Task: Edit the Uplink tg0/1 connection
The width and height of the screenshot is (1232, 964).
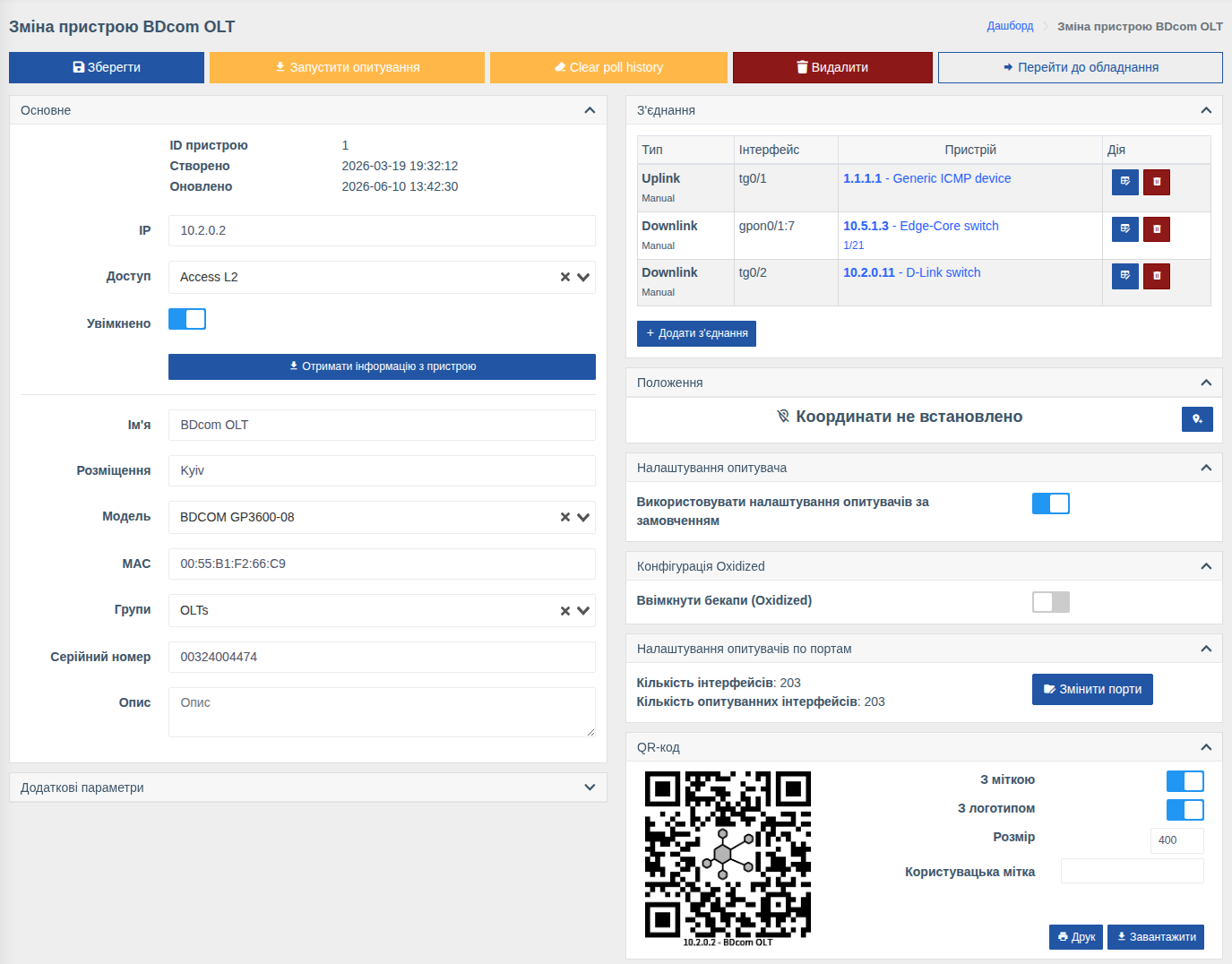Action: 1125,182
